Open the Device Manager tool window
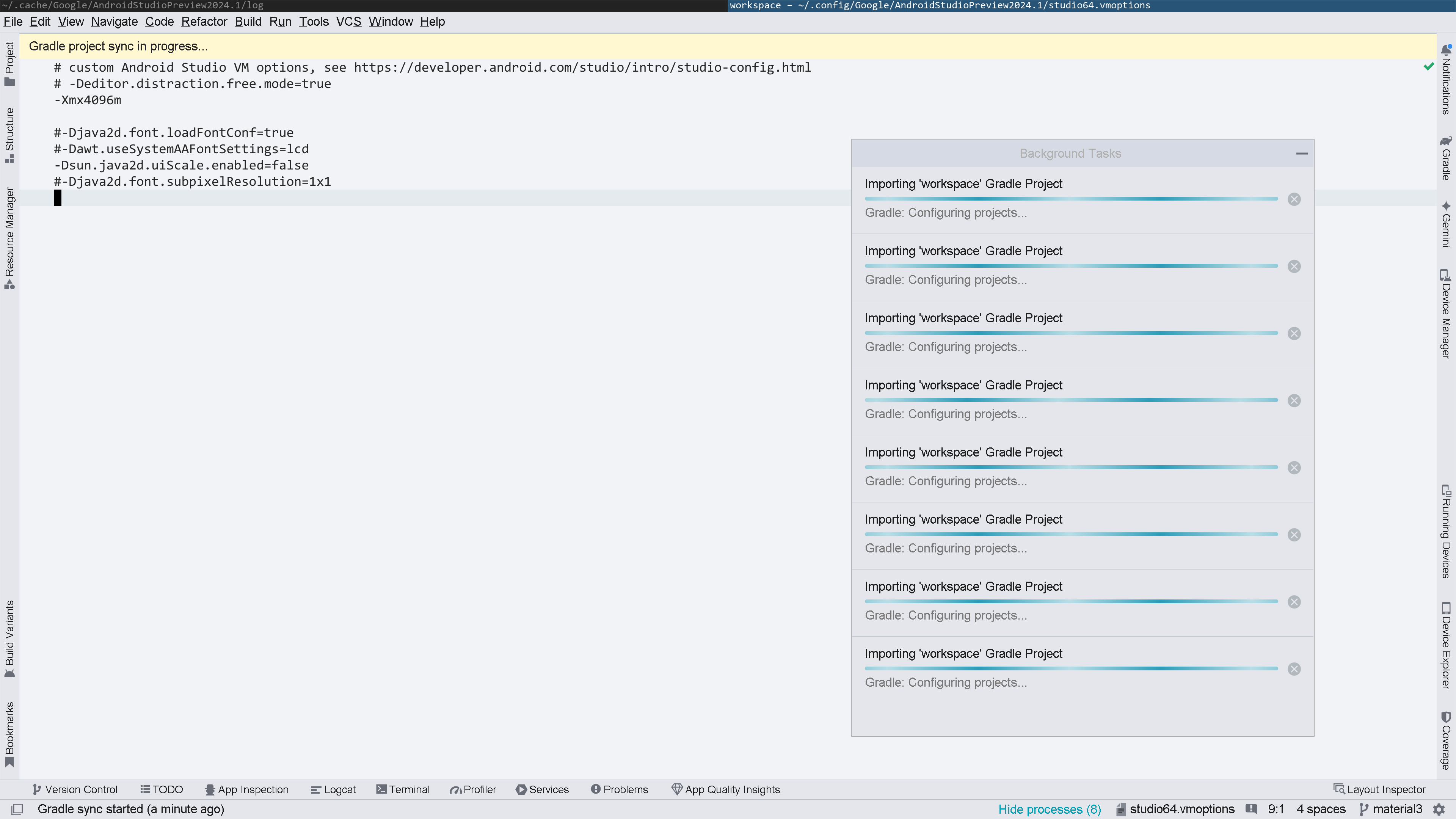 coord(1446,314)
